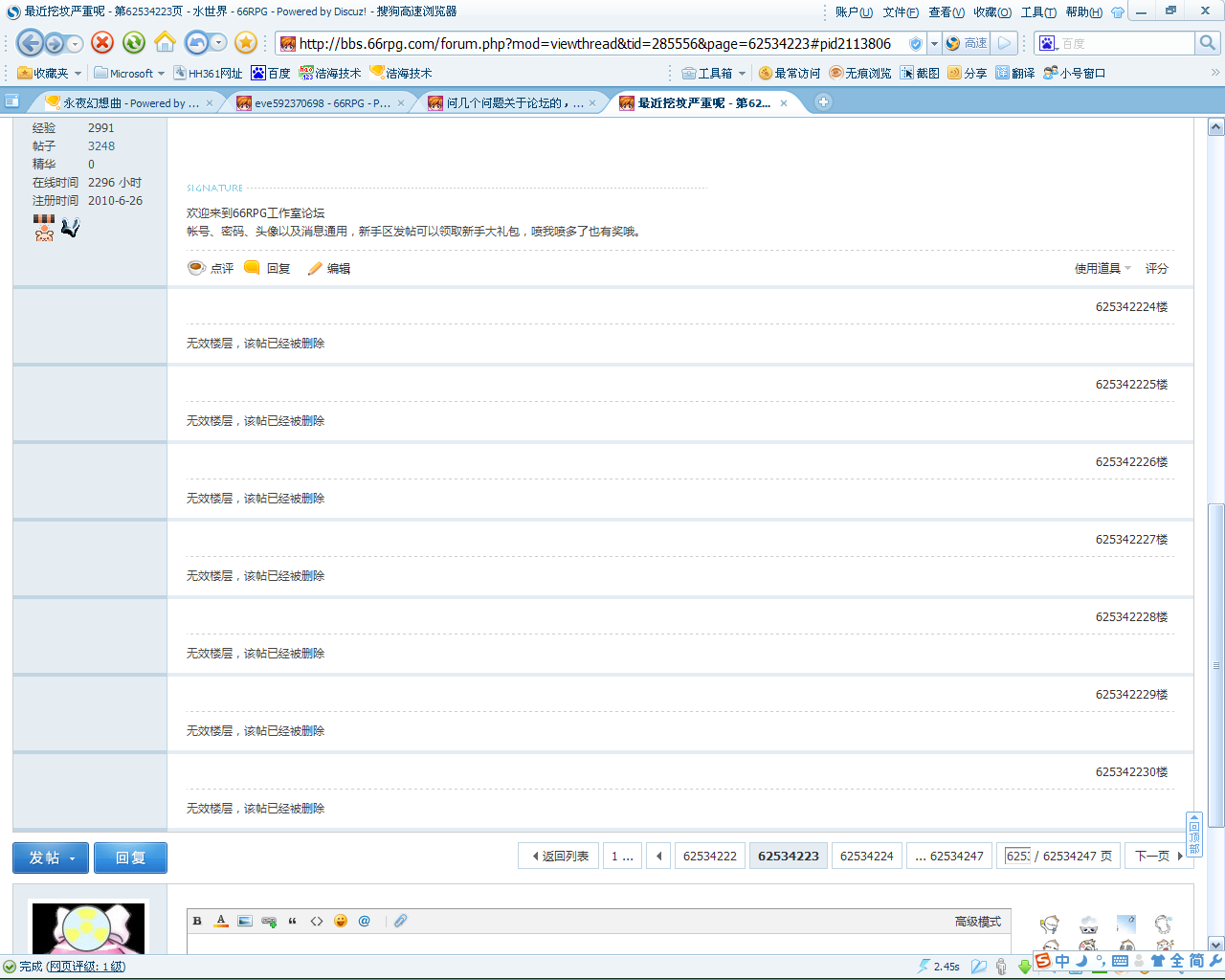Open the smiley emoticon picker in the editor
Viewport: 1225px width, 980px height.
341,921
